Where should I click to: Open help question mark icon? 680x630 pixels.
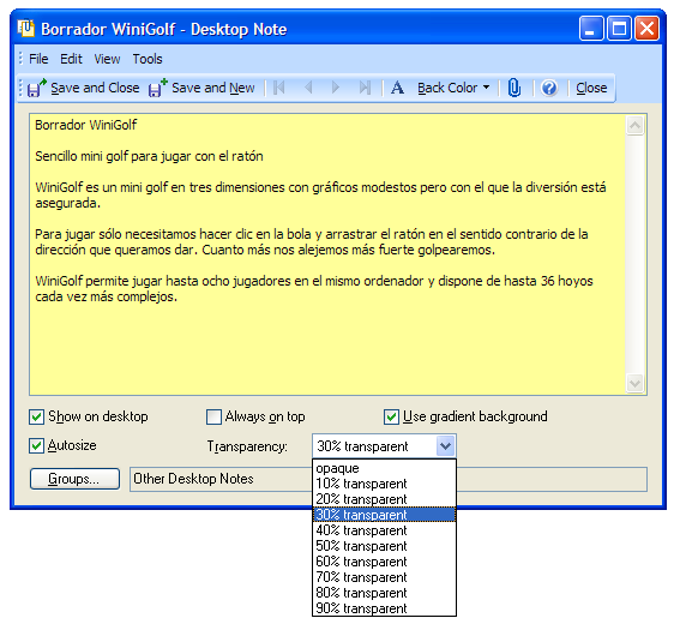click(x=549, y=88)
